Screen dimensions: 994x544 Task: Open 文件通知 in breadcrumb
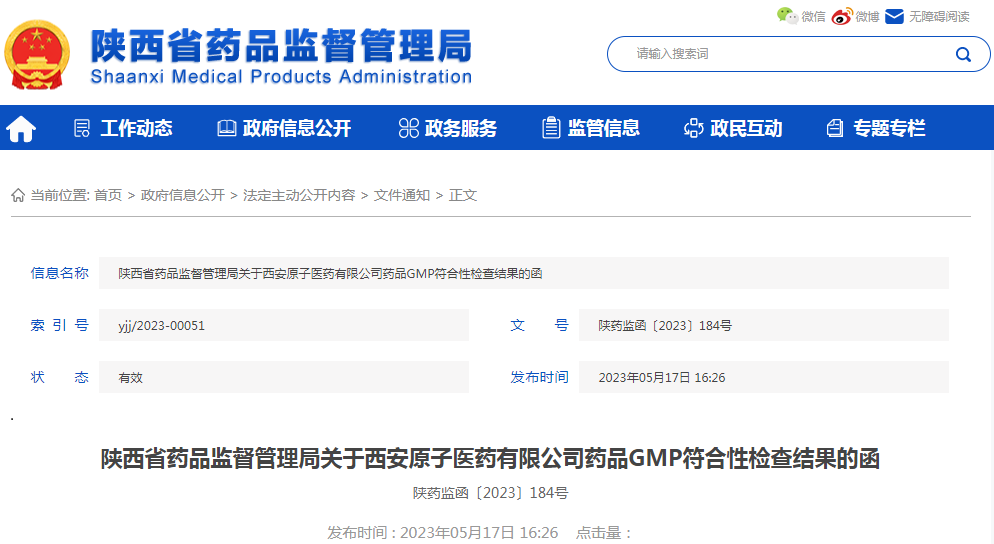point(401,195)
